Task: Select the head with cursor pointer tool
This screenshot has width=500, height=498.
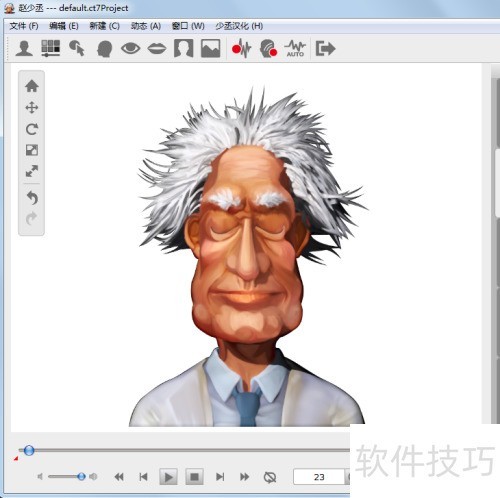Action: point(77,49)
